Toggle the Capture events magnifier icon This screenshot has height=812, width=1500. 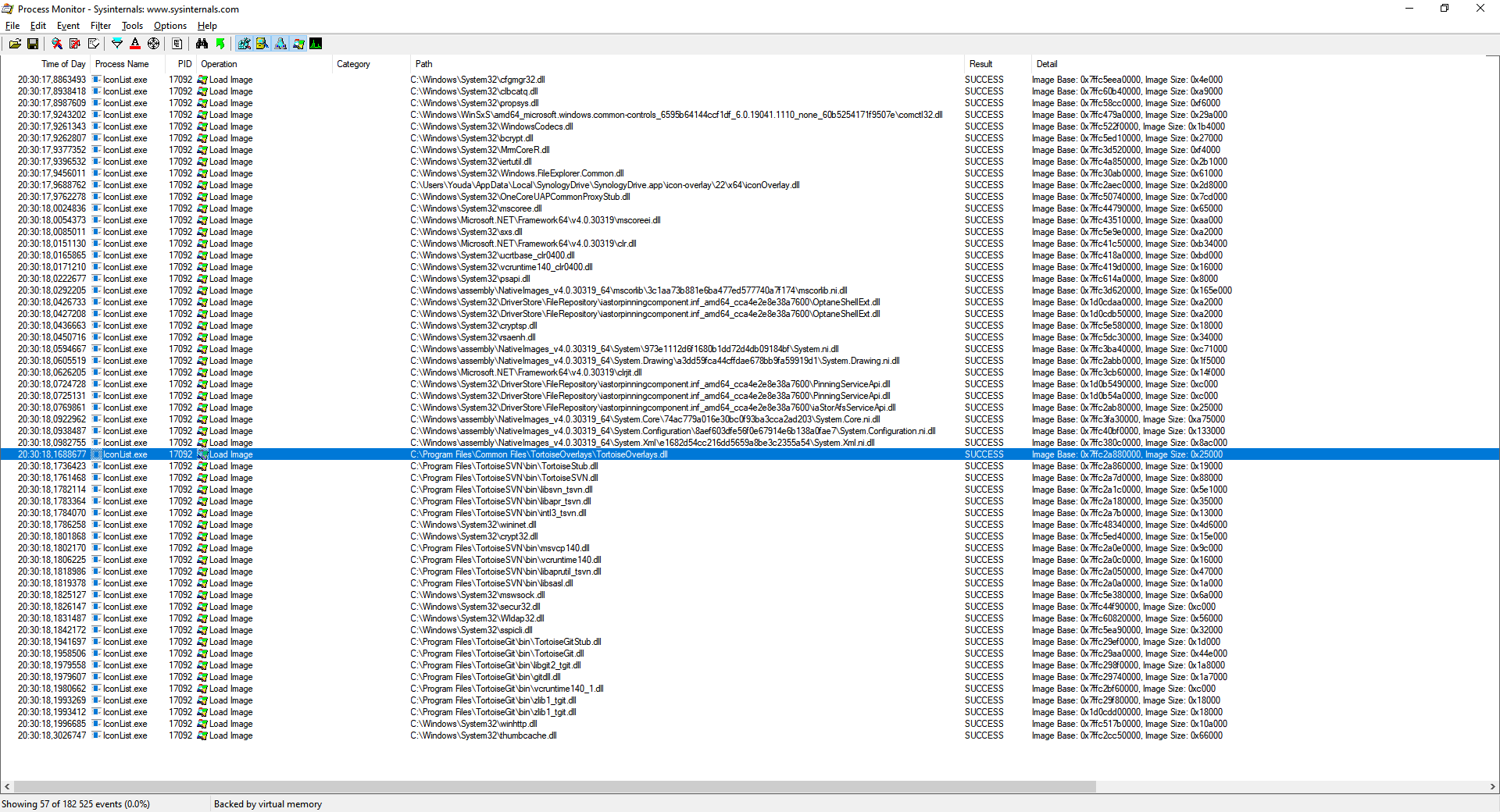coord(57,44)
